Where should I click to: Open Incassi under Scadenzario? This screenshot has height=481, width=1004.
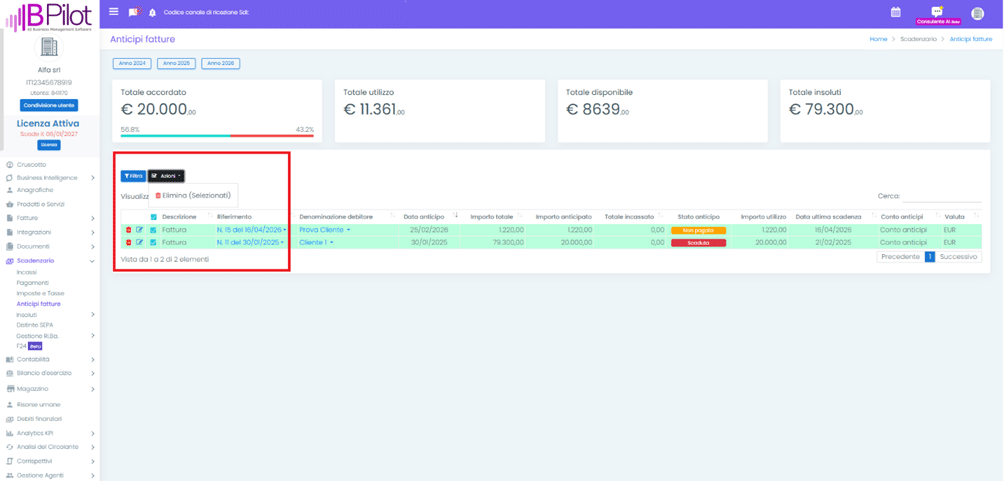coord(26,272)
